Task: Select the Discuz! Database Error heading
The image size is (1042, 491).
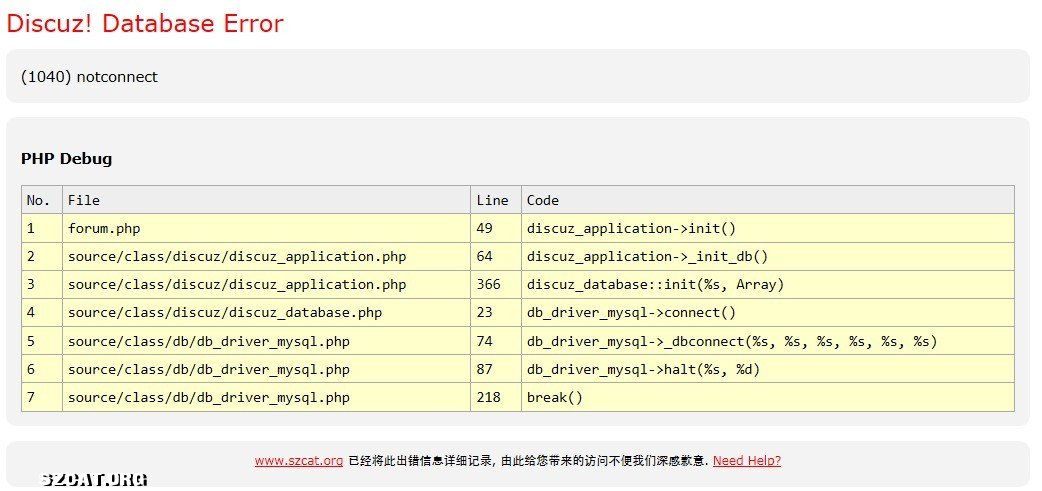Action: 145,23
